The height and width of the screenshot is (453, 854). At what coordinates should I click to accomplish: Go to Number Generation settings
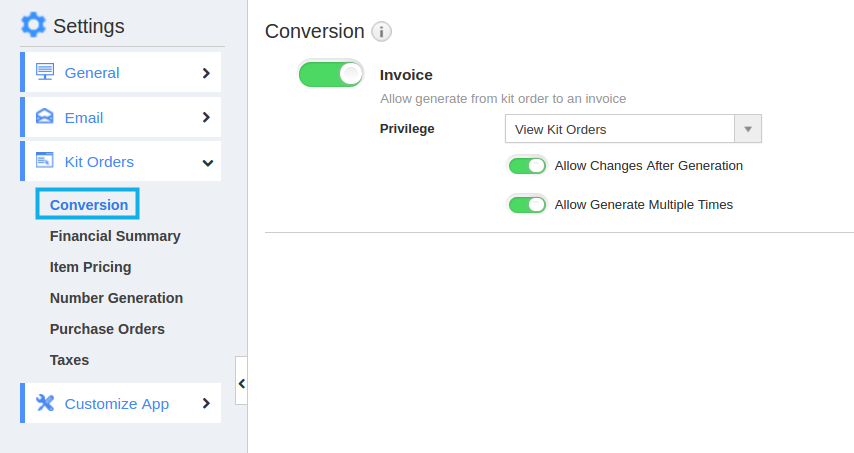116,298
